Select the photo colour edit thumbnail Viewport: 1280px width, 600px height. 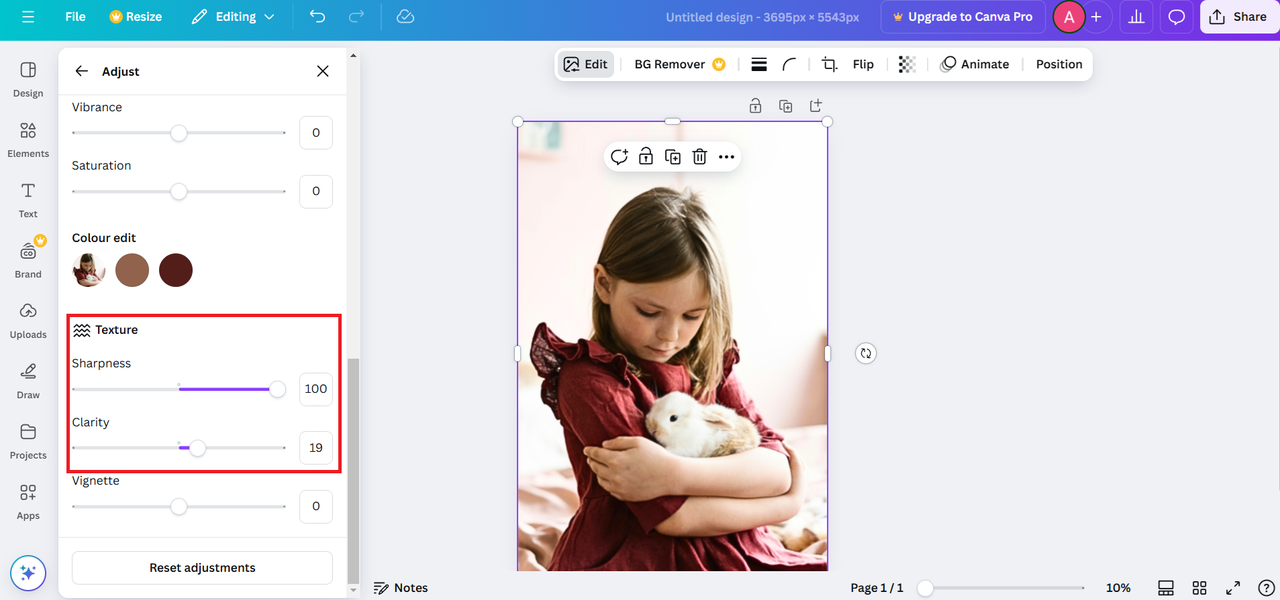[x=89, y=270]
